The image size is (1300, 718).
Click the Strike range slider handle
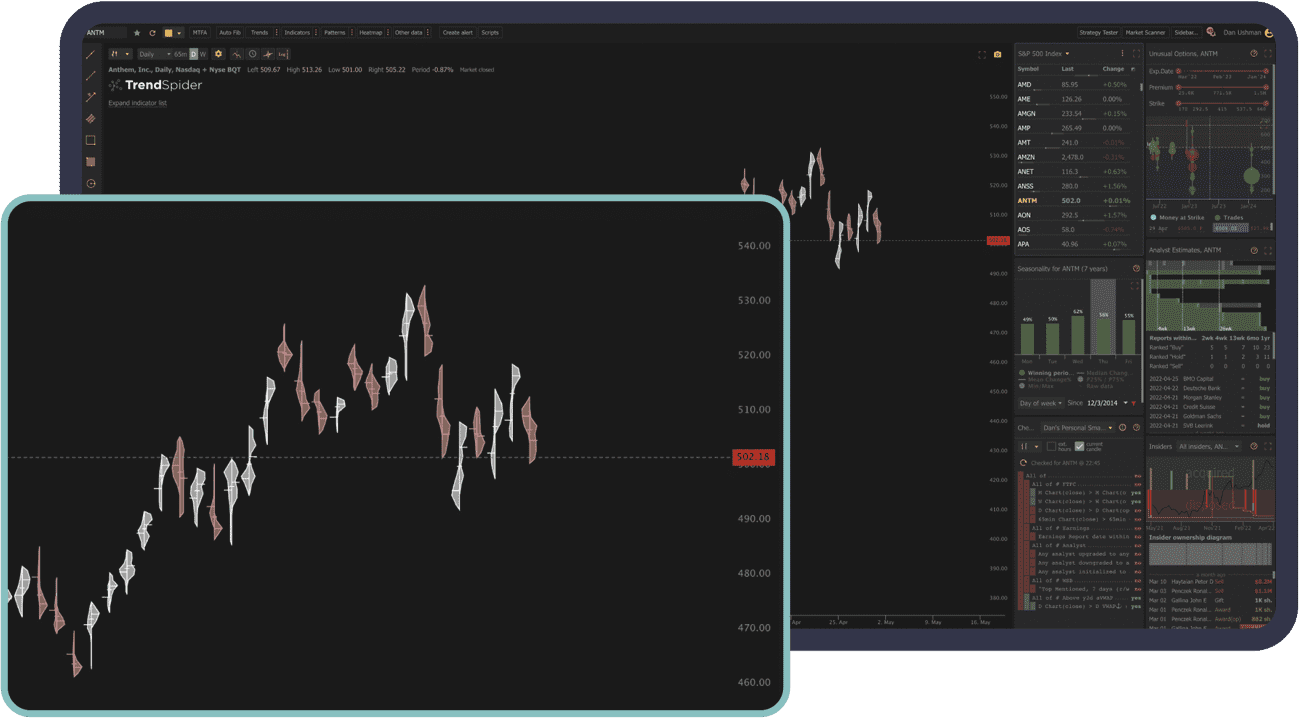[x=1179, y=103]
